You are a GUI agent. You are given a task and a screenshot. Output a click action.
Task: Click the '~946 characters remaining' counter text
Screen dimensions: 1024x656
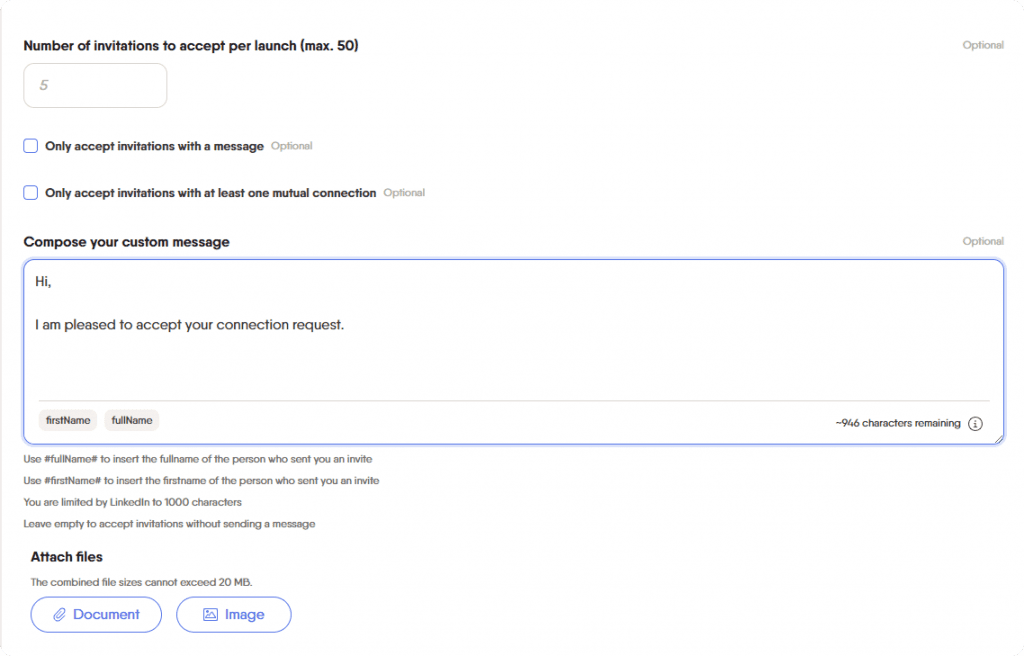click(x=898, y=423)
